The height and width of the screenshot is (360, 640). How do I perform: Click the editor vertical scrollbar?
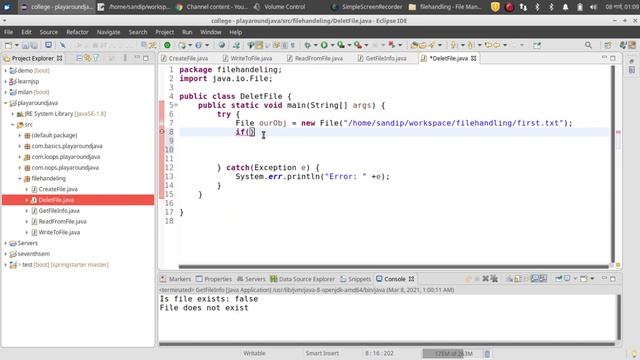click(612, 163)
